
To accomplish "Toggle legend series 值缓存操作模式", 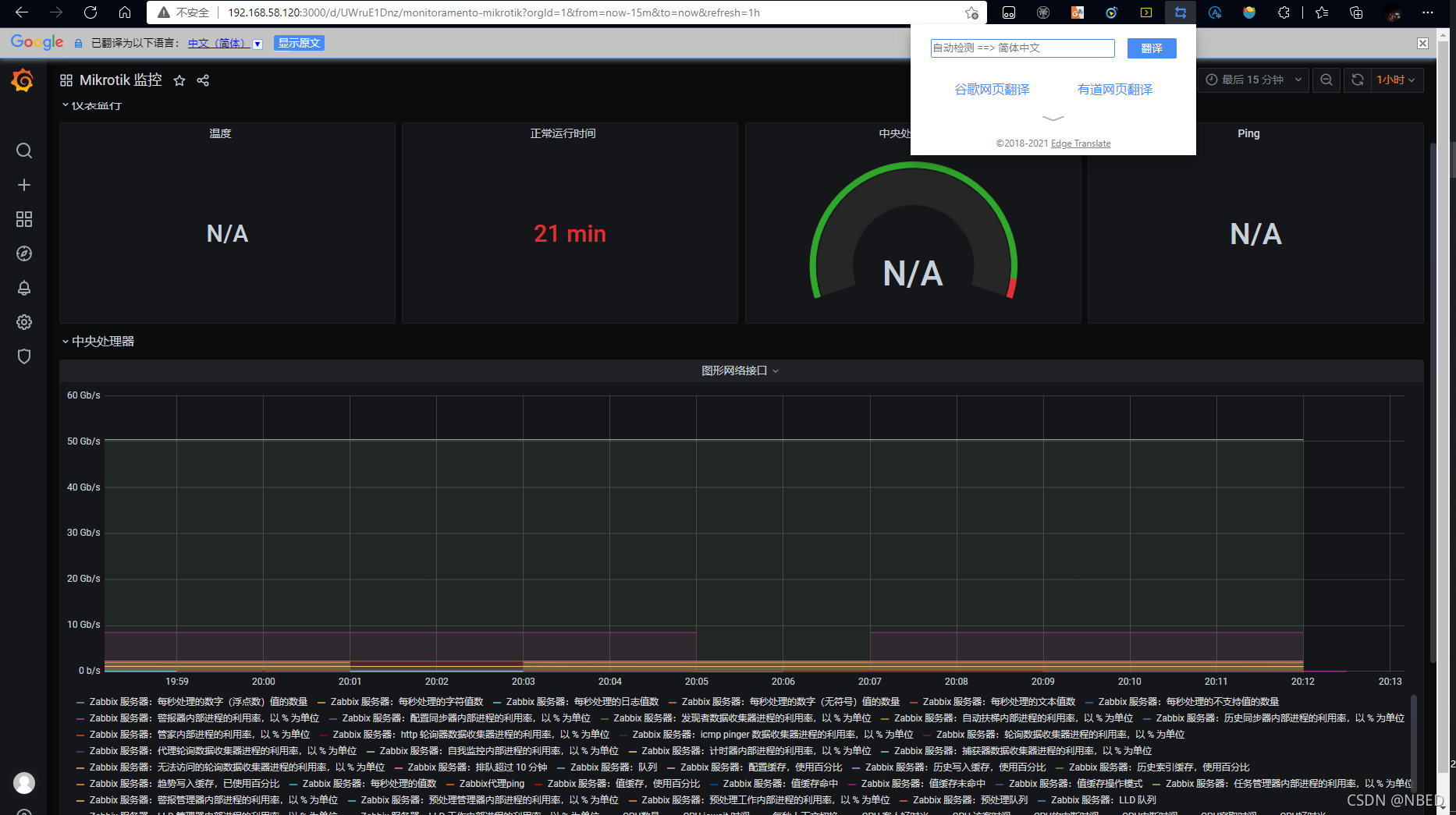I will coord(1069,783).
